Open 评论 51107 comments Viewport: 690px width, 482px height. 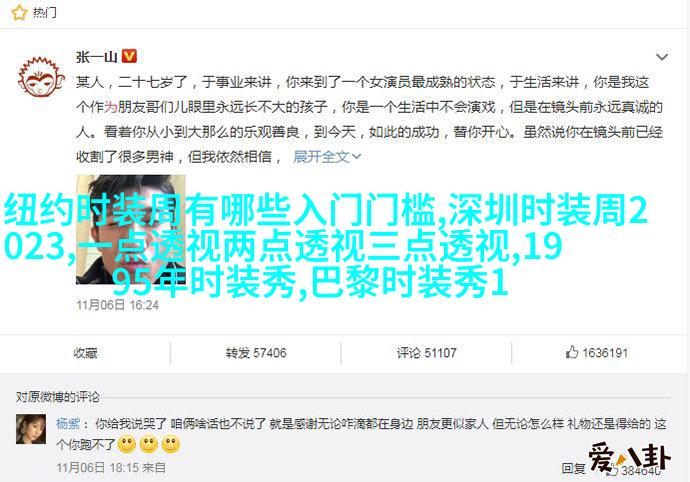coord(426,353)
